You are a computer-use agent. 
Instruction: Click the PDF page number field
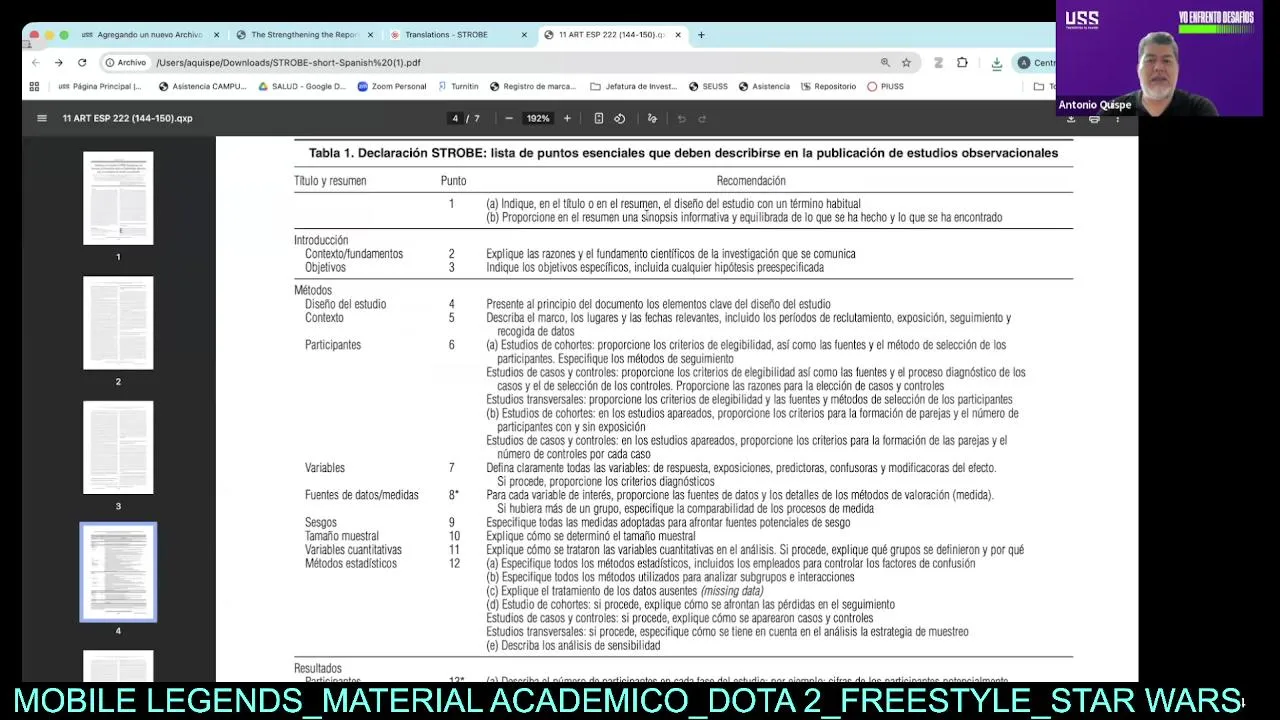[x=455, y=118]
